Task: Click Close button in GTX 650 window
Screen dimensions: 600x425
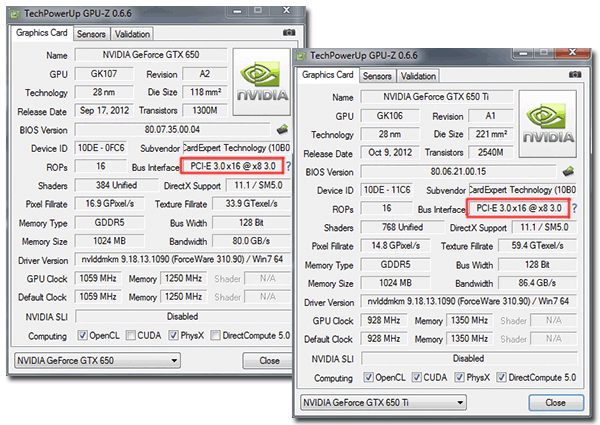Action: coord(268,360)
